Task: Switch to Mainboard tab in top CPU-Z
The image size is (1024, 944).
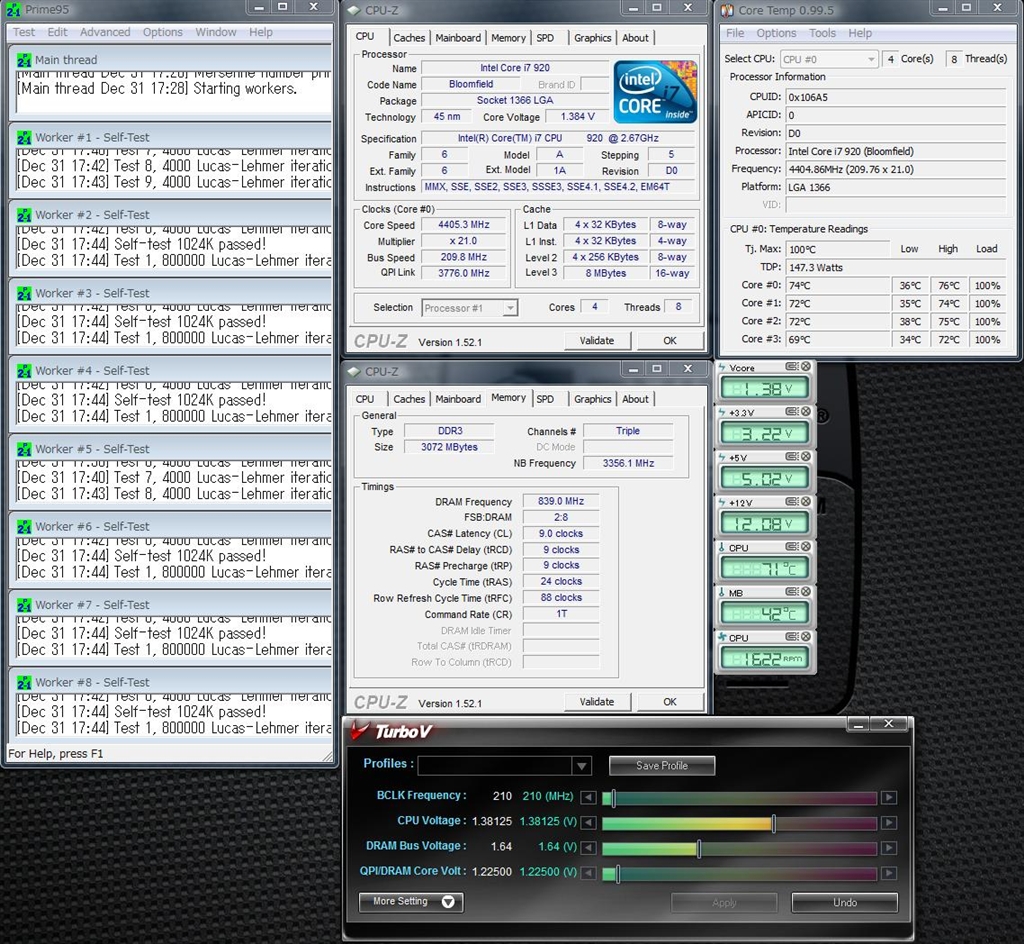Action: [458, 38]
